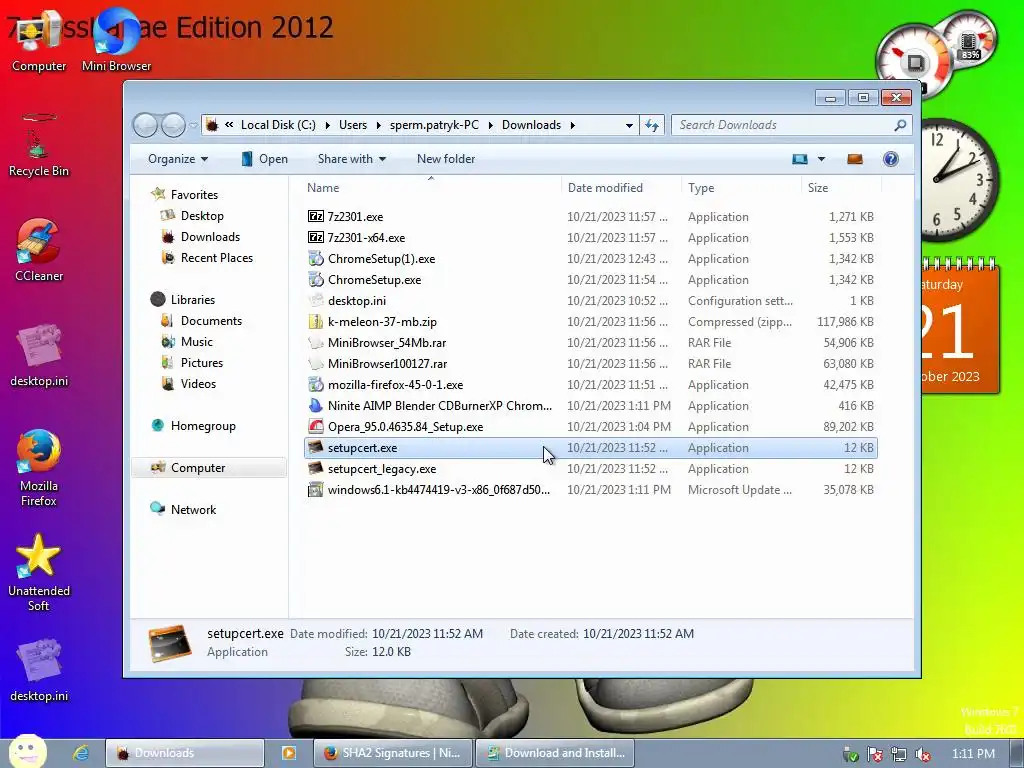Switch to Download and Install taskbar window
This screenshot has width=1024, height=768.
[556, 753]
